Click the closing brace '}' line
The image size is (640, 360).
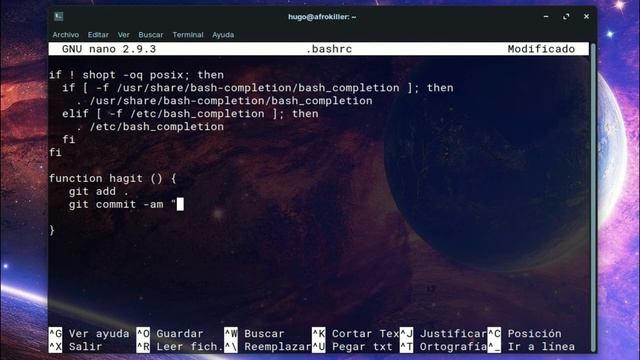(52, 230)
